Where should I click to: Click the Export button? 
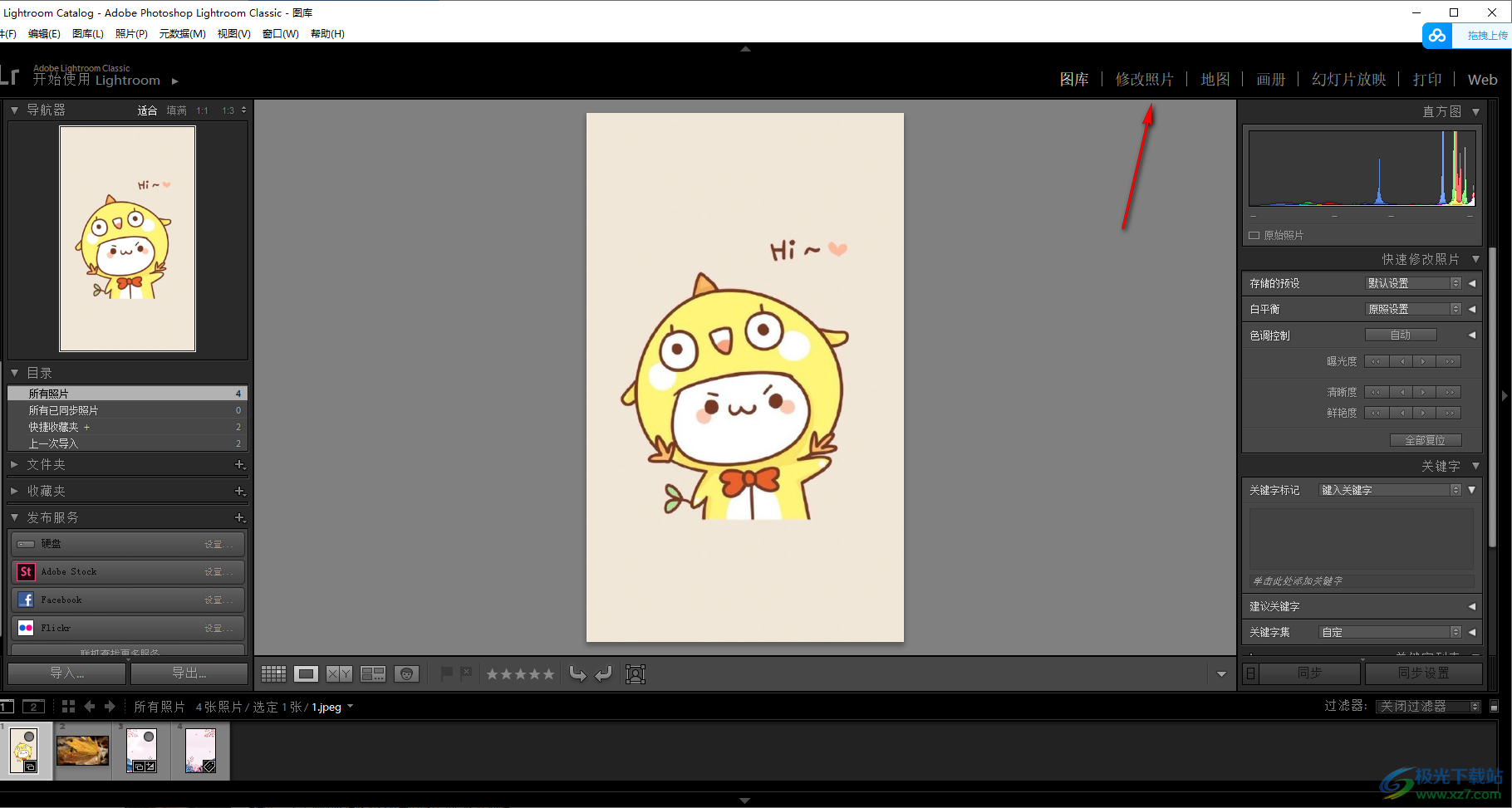coord(189,673)
